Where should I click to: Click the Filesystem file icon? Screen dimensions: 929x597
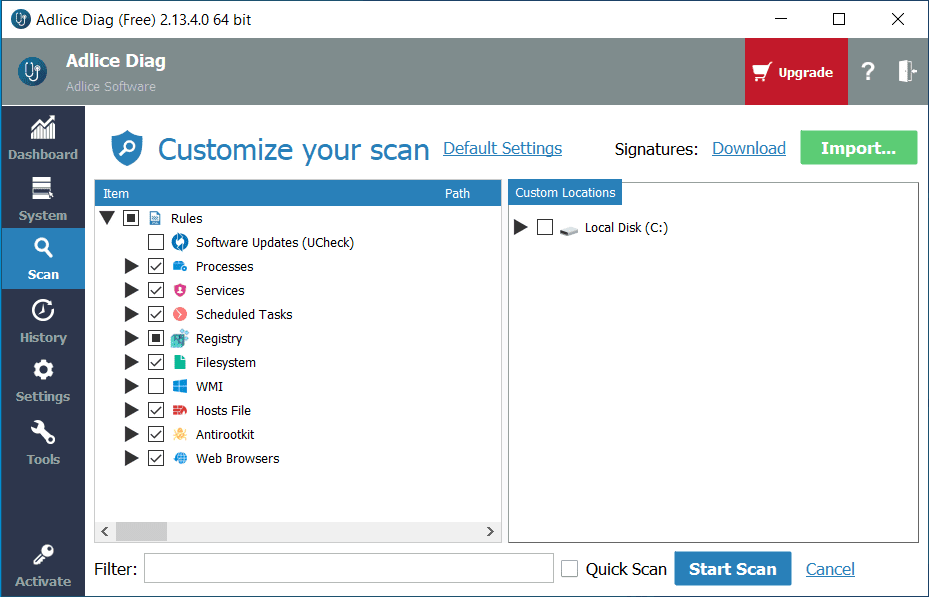click(x=180, y=362)
